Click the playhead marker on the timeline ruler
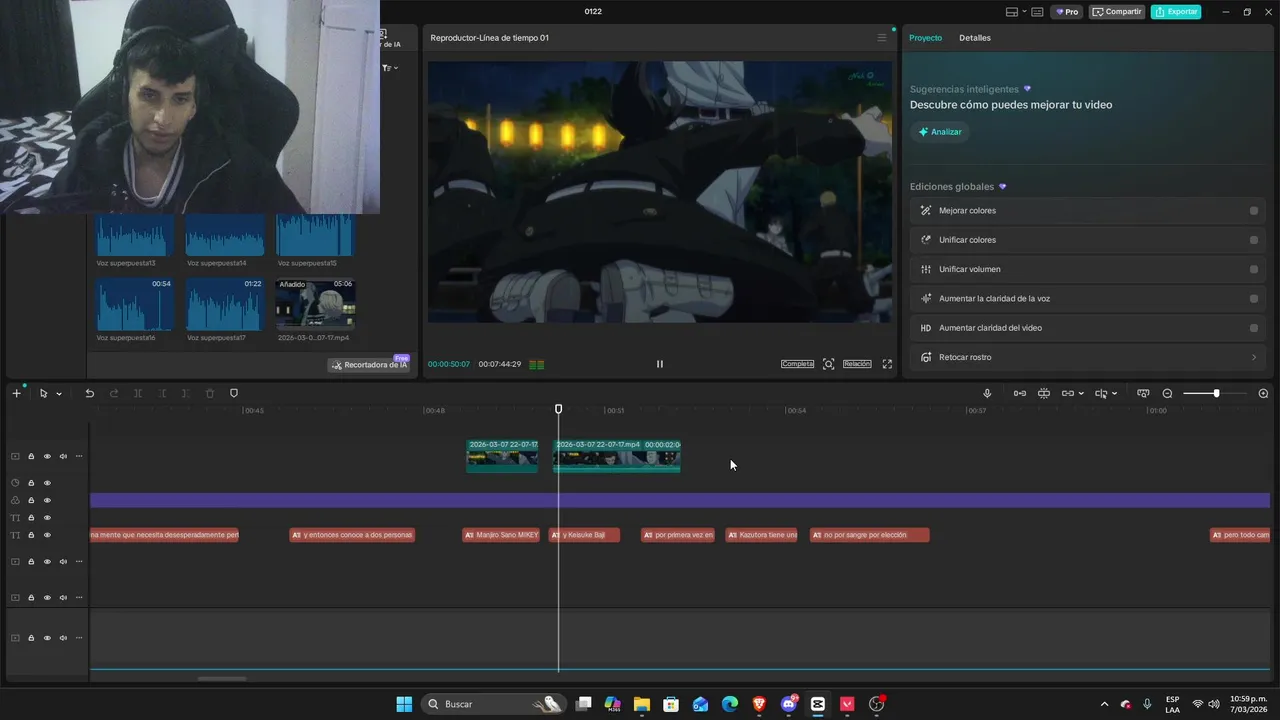Viewport: 1280px width, 720px height. (558, 409)
